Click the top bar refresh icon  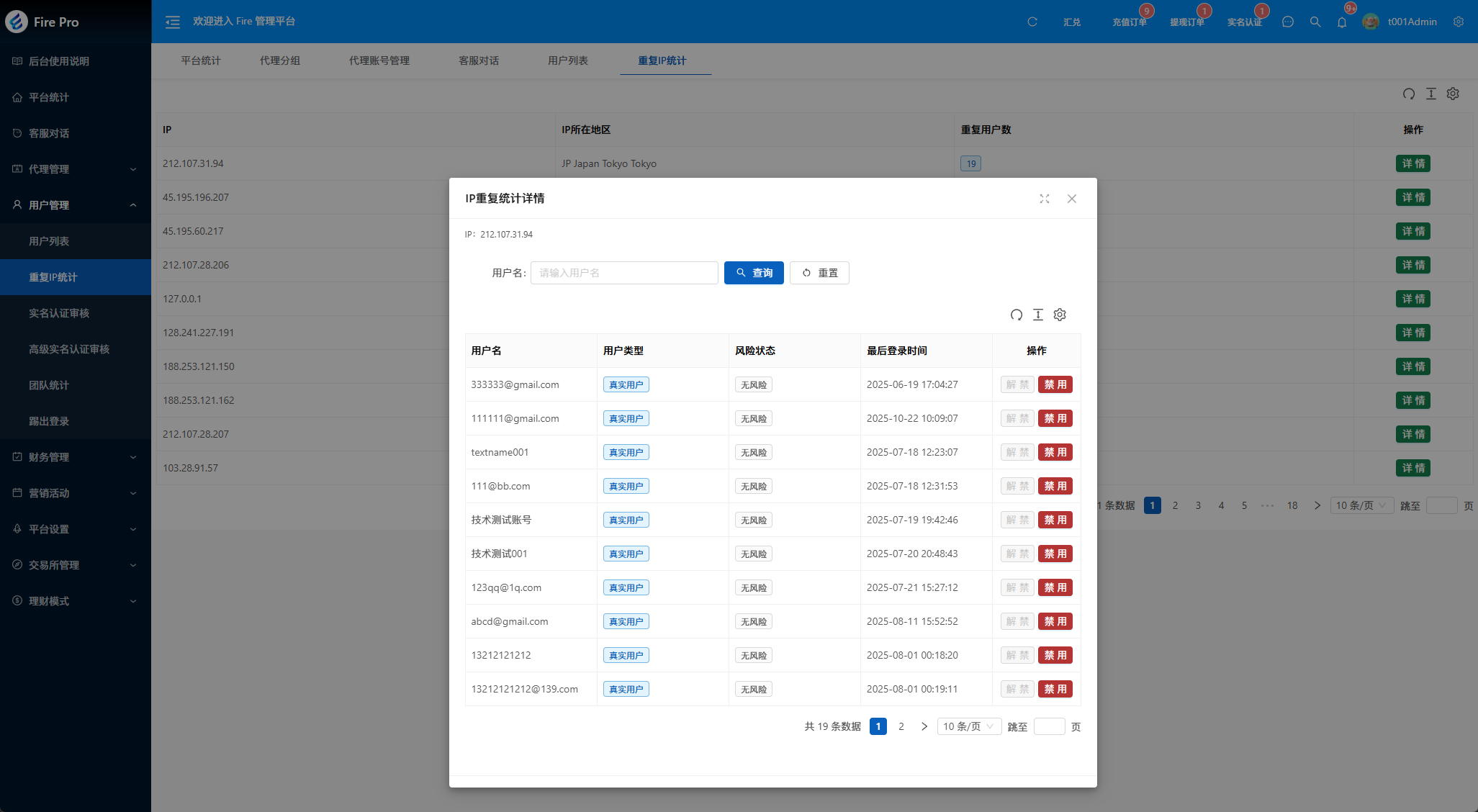[x=1032, y=22]
